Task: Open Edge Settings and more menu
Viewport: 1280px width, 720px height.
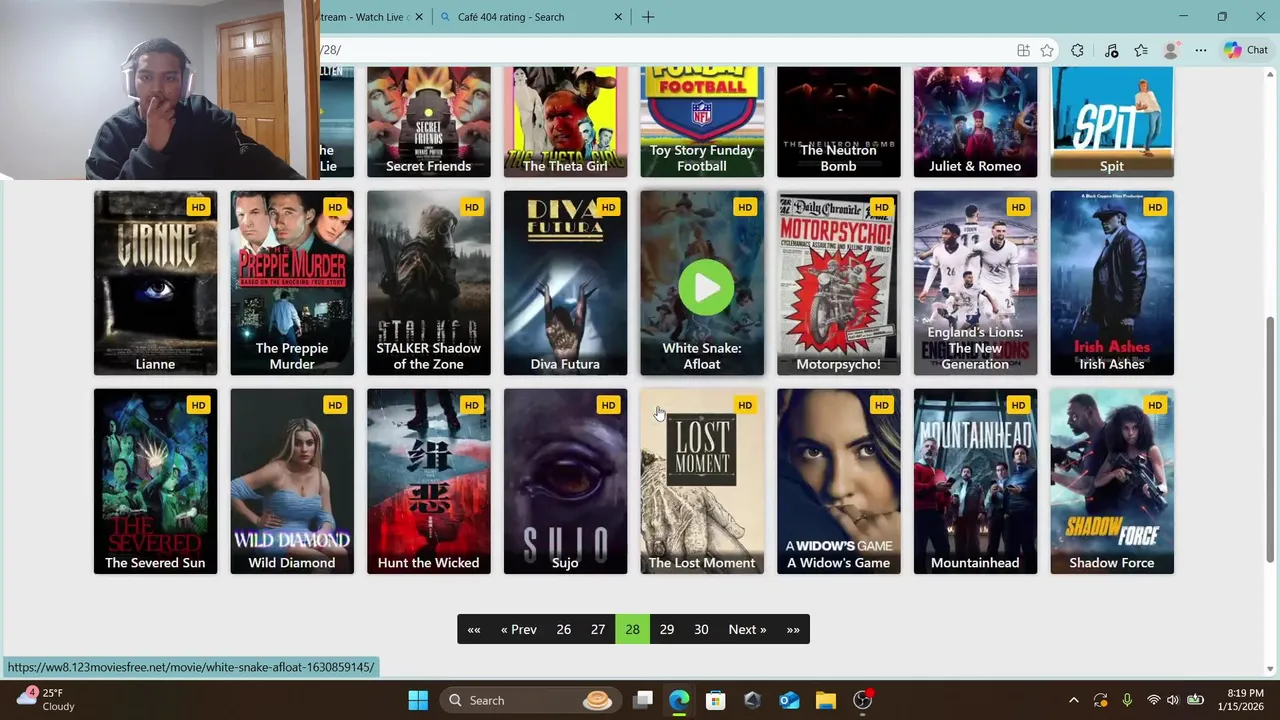Action: click(1201, 50)
